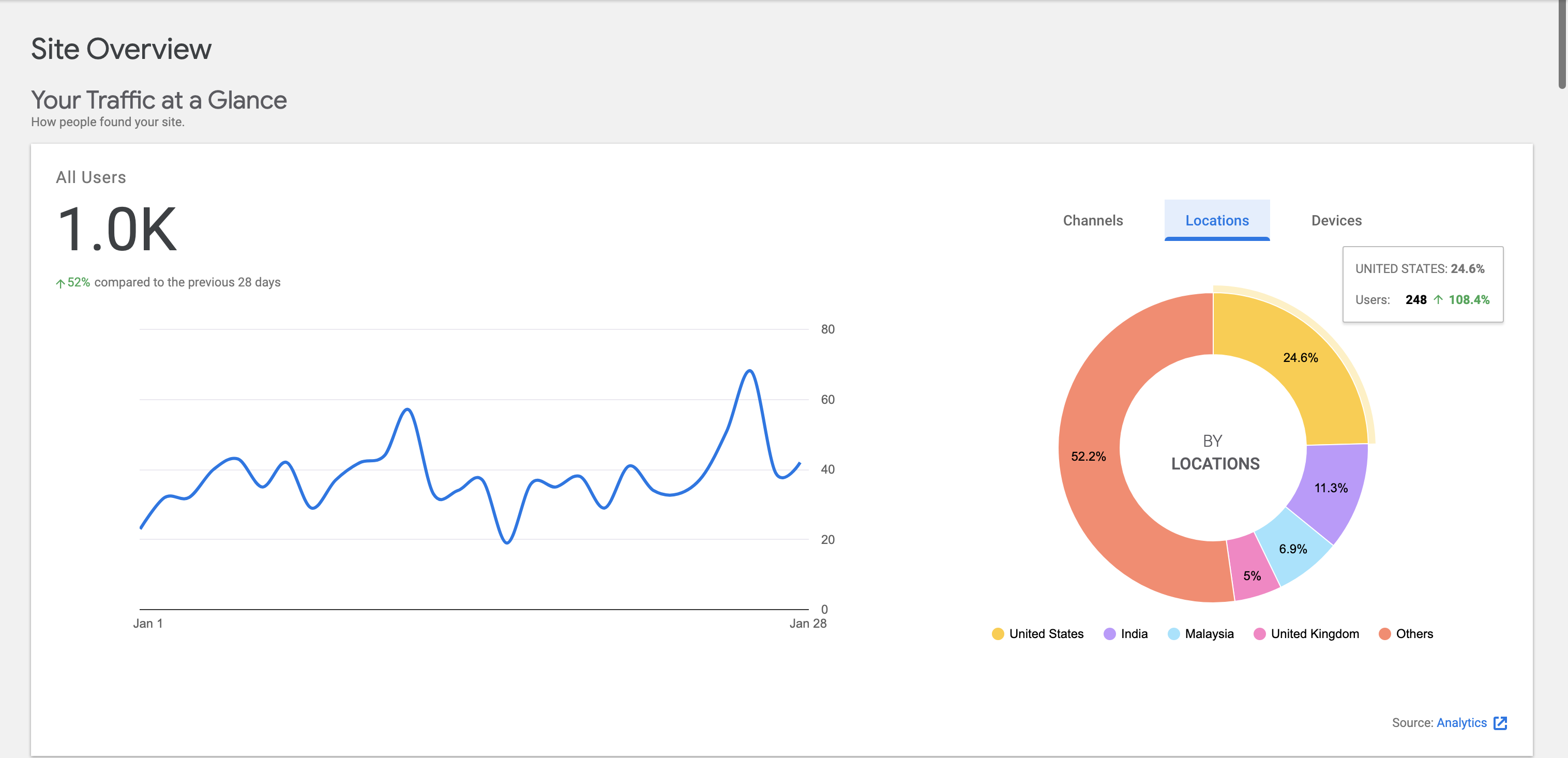Toggle the India series via legend label

pyautogui.click(x=1134, y=633)
